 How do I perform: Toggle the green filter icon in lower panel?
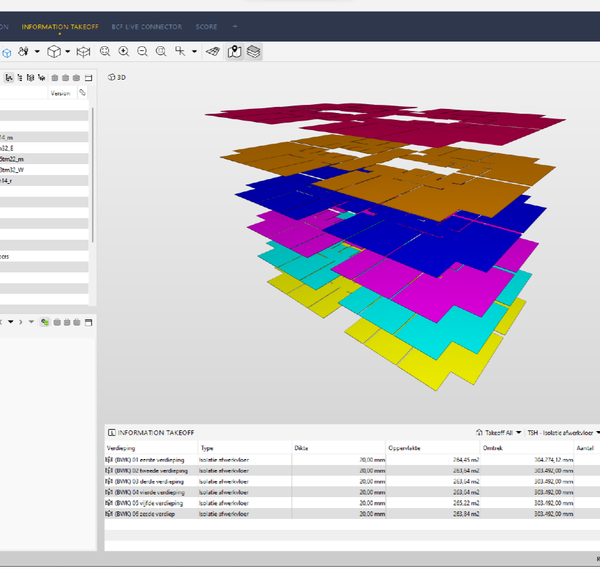tap(45, 321)
